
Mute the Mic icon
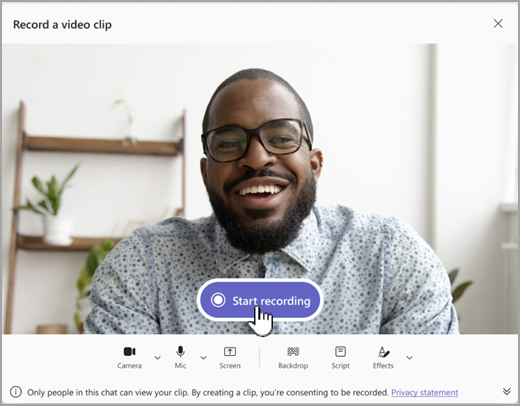[180, 351]
